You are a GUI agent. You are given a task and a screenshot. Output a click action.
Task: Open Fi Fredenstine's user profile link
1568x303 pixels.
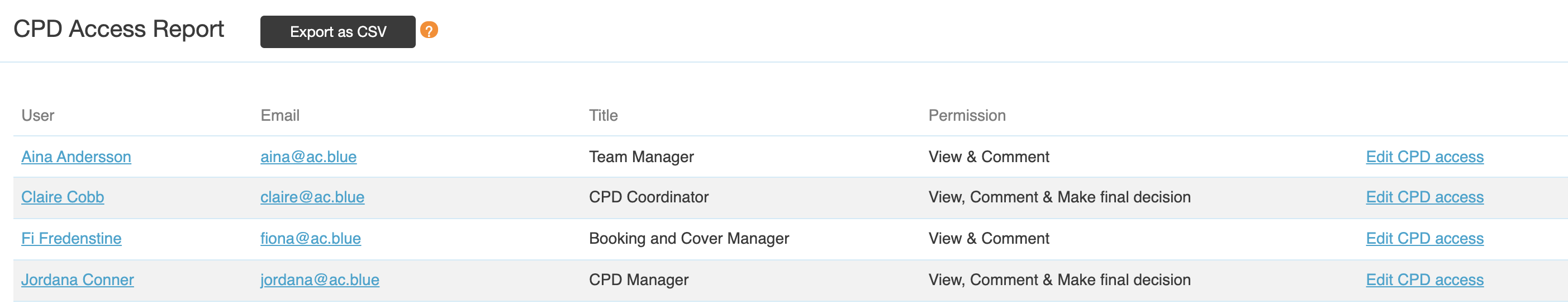click(71, 239)
